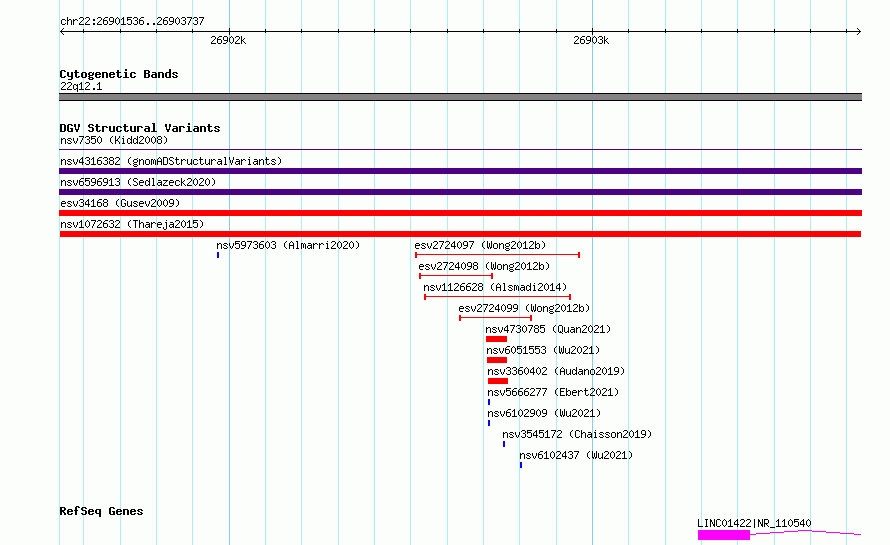Click the RefSeq Genes track title
This screenshot has width=890, height=545.
[101, 511]
